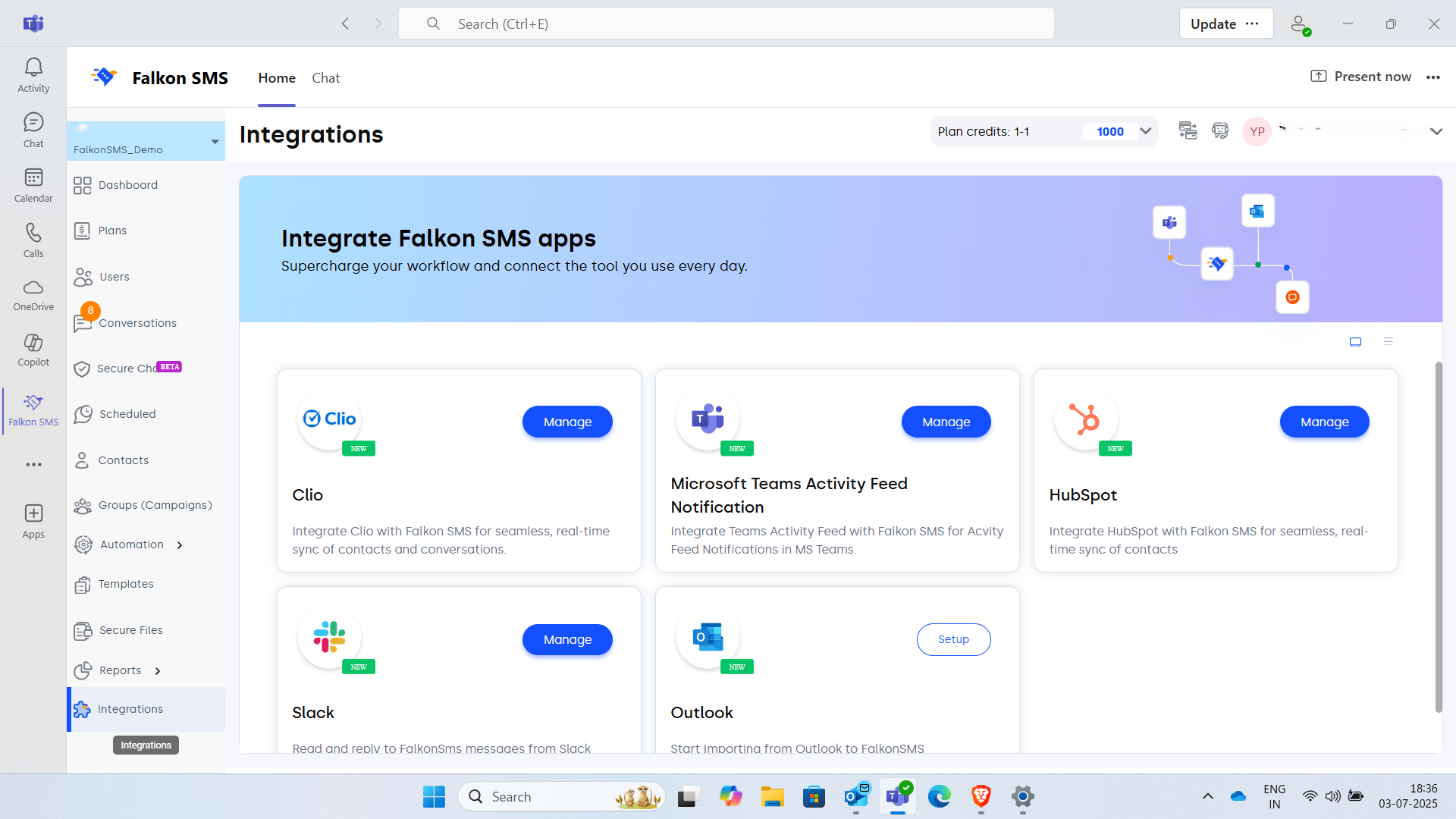Switch to the Chat tab
Screen dimensions: 1456x819
coord(325,78)
